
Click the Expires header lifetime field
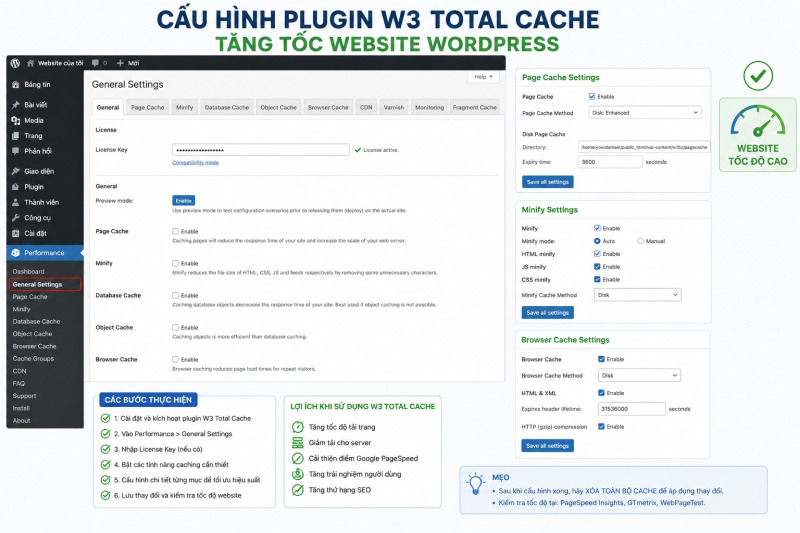pos(631,409)
